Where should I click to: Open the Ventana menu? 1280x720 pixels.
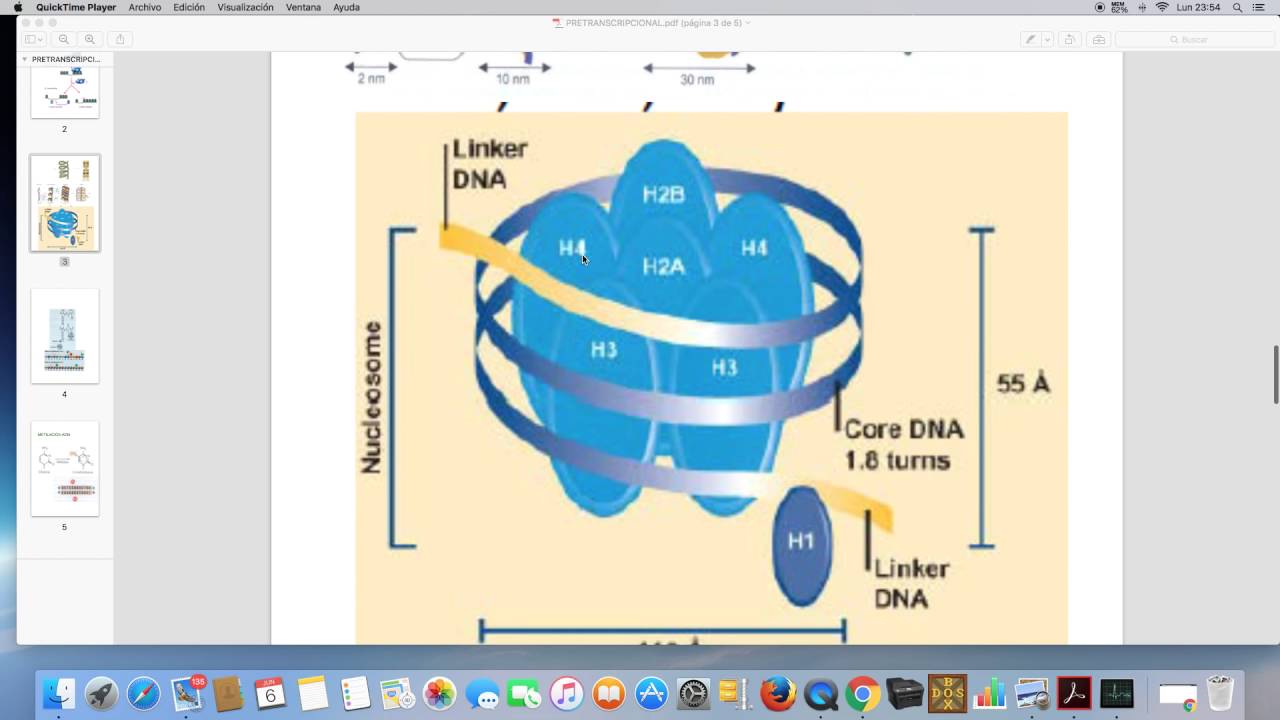tap(304, 7)
